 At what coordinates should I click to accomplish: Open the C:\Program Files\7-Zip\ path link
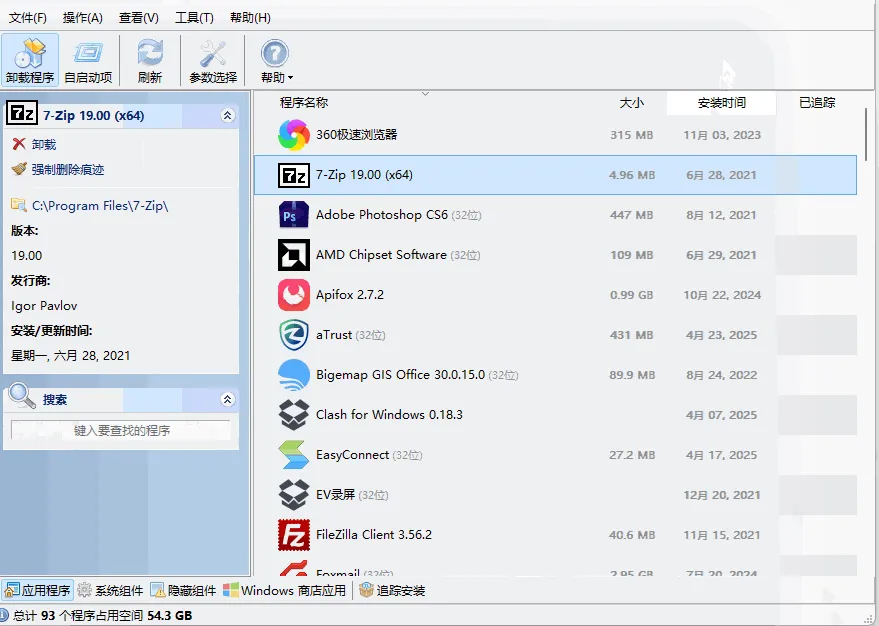pyautogui.click(x=100, y=206)
